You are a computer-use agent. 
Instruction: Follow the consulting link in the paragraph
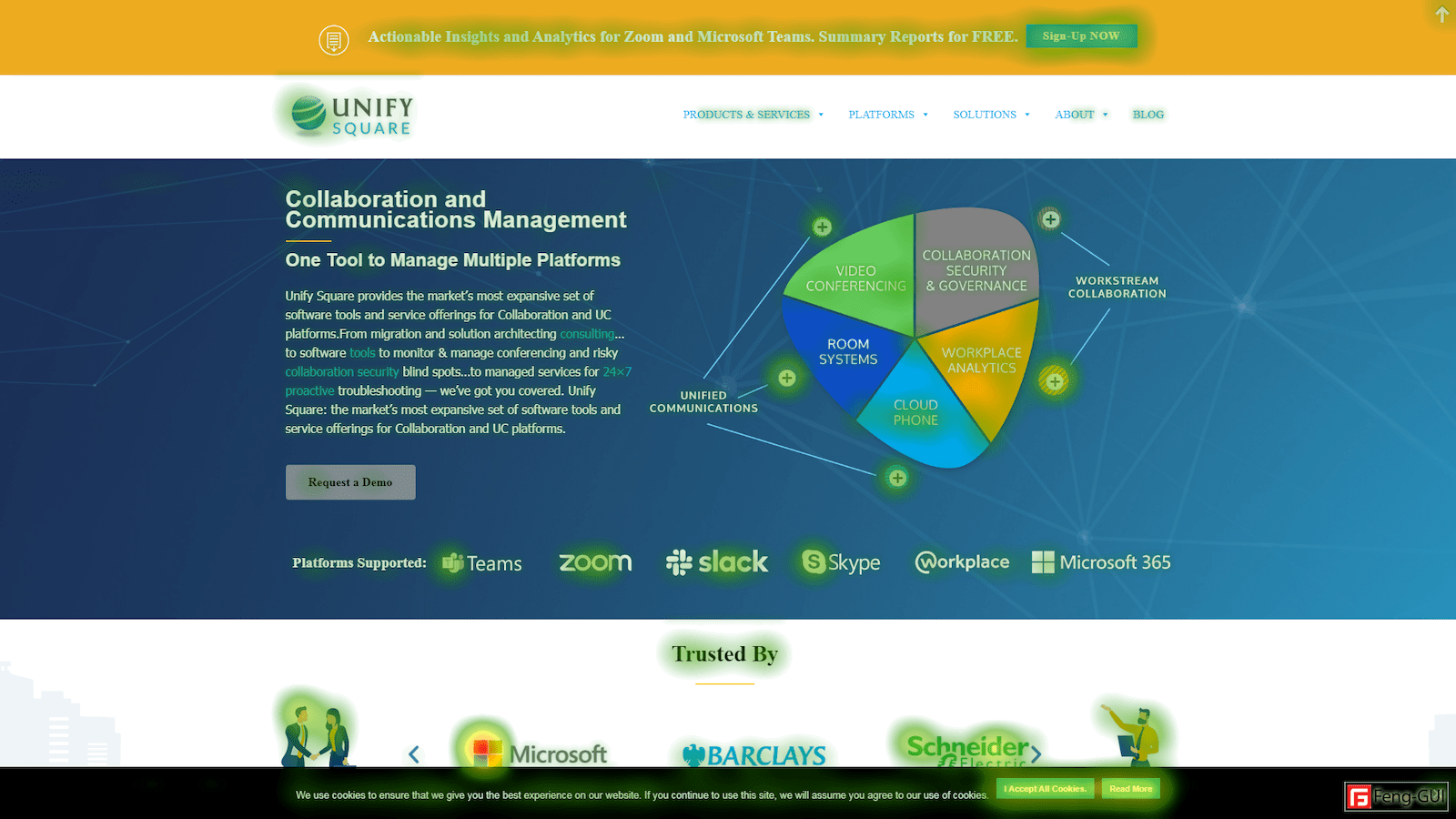(587, 334)
